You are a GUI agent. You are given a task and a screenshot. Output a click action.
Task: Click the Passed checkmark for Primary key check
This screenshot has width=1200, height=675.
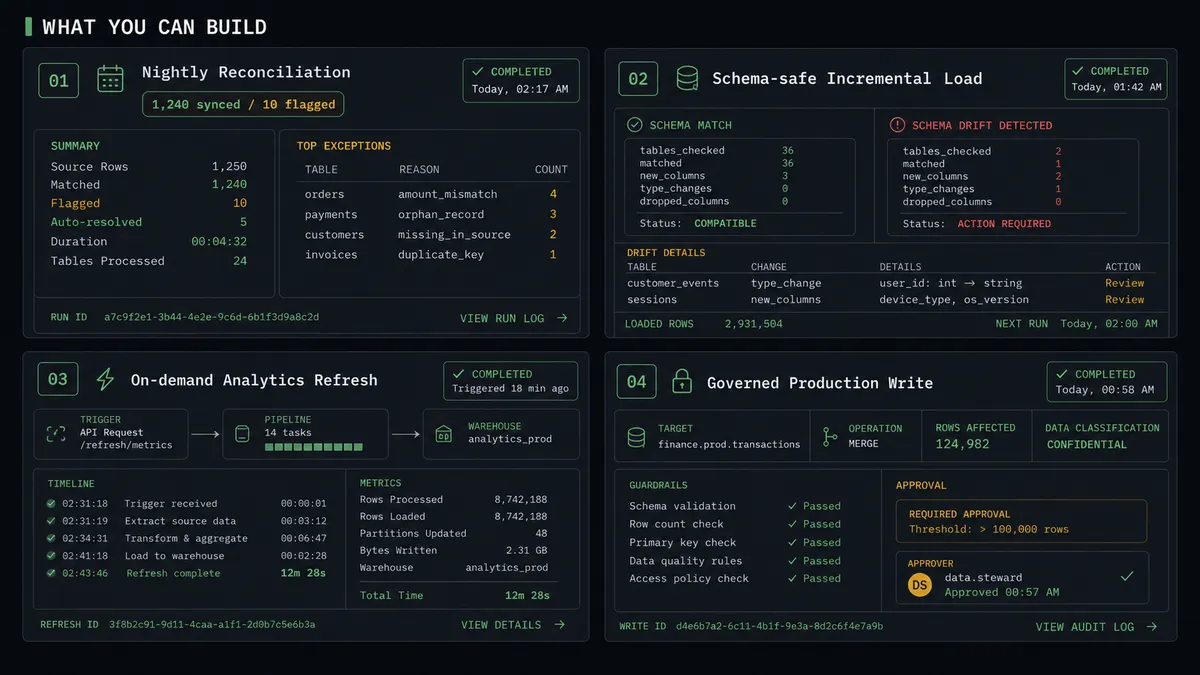(x=792, y=542)
